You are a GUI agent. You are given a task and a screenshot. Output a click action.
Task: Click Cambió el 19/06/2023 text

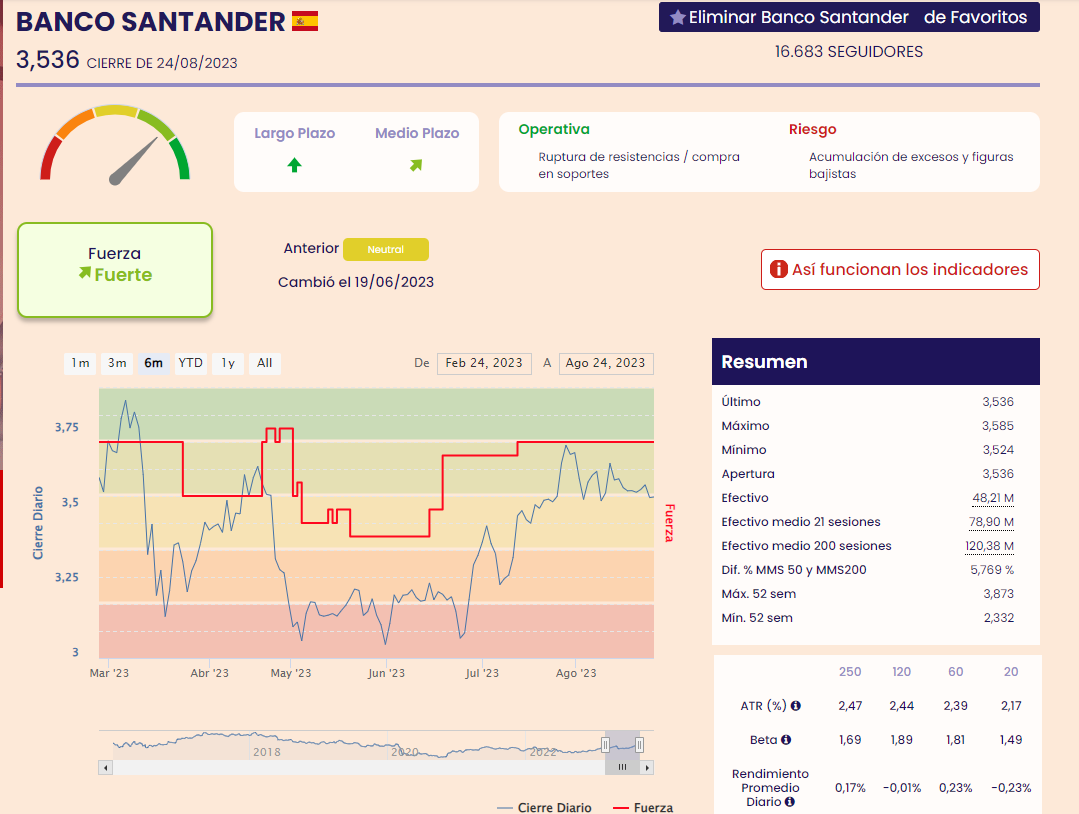coord(356,282)
